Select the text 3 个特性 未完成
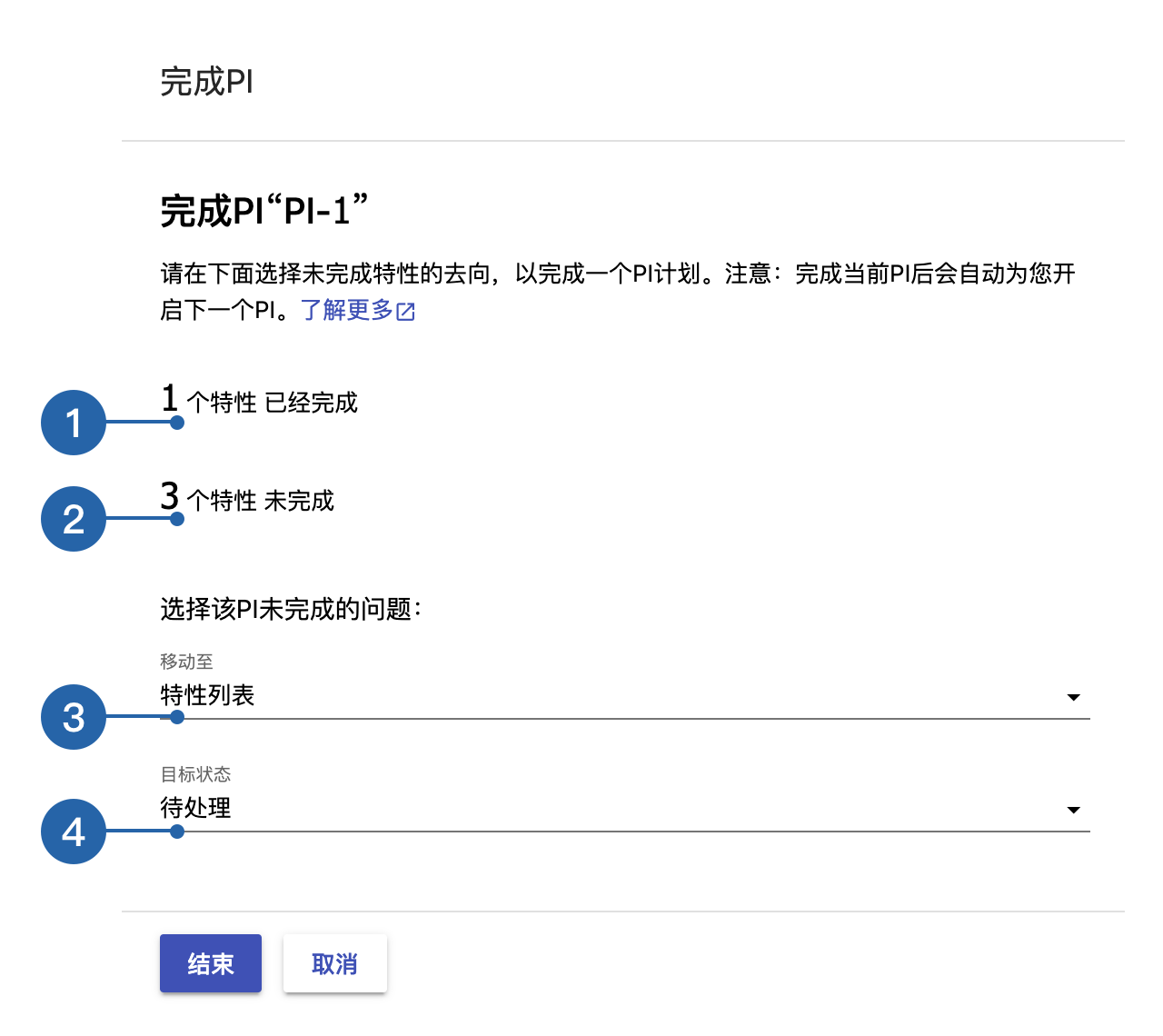 coord(248,498)
